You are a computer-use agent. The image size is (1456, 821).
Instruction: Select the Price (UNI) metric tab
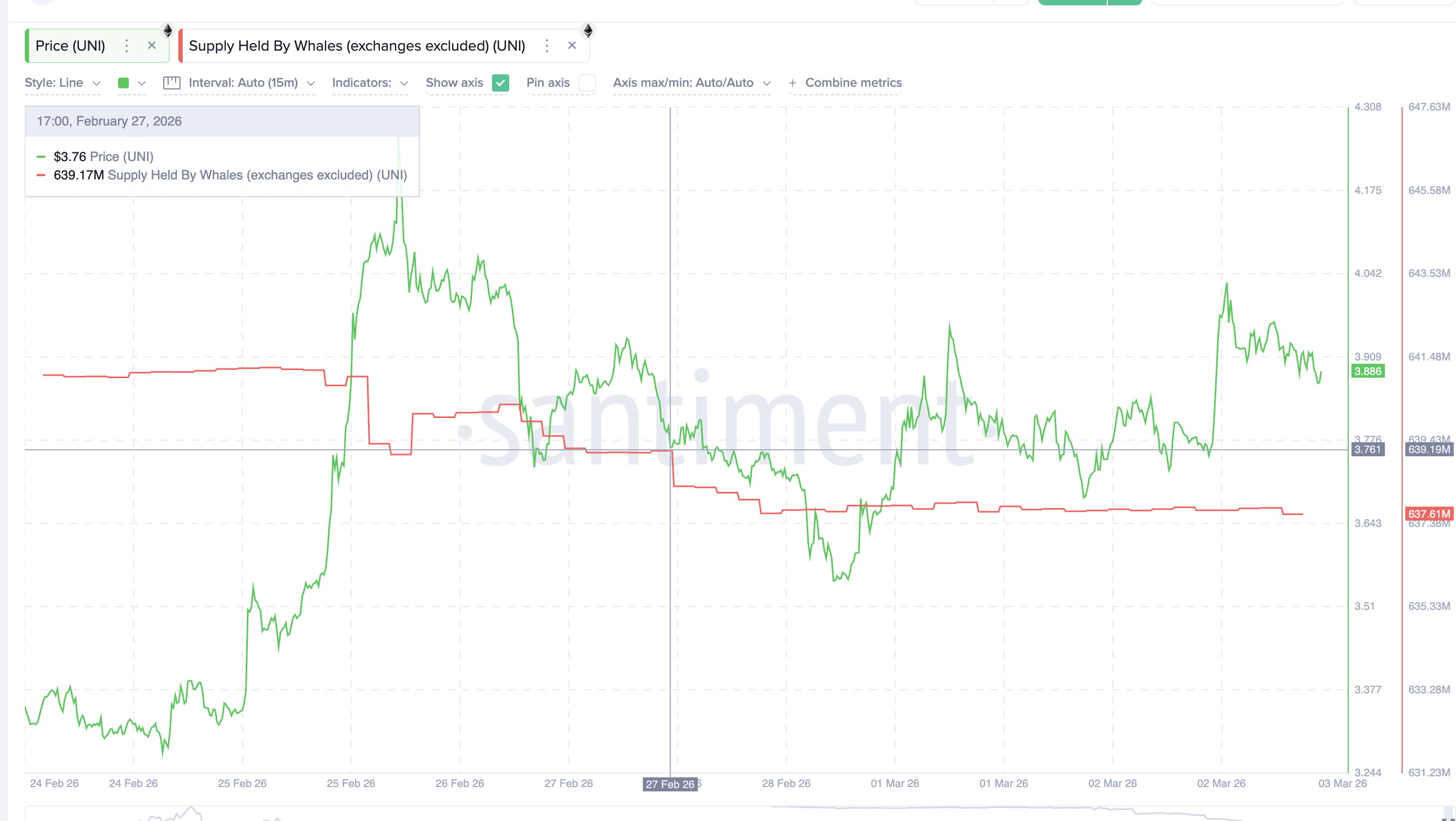pyautogui.click(x=70, y=46)
